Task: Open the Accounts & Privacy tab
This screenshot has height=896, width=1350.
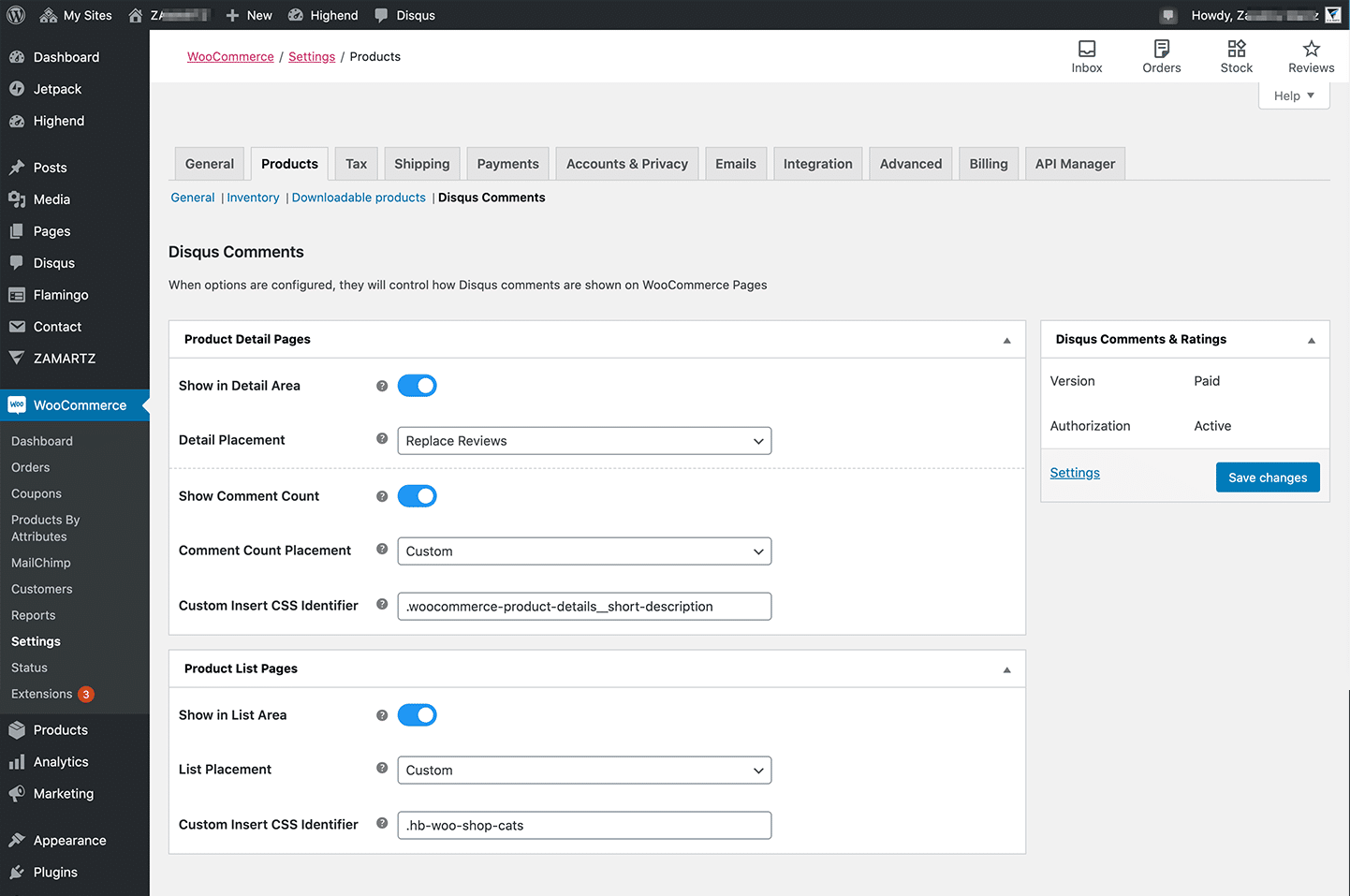Action: coord(626,163)
